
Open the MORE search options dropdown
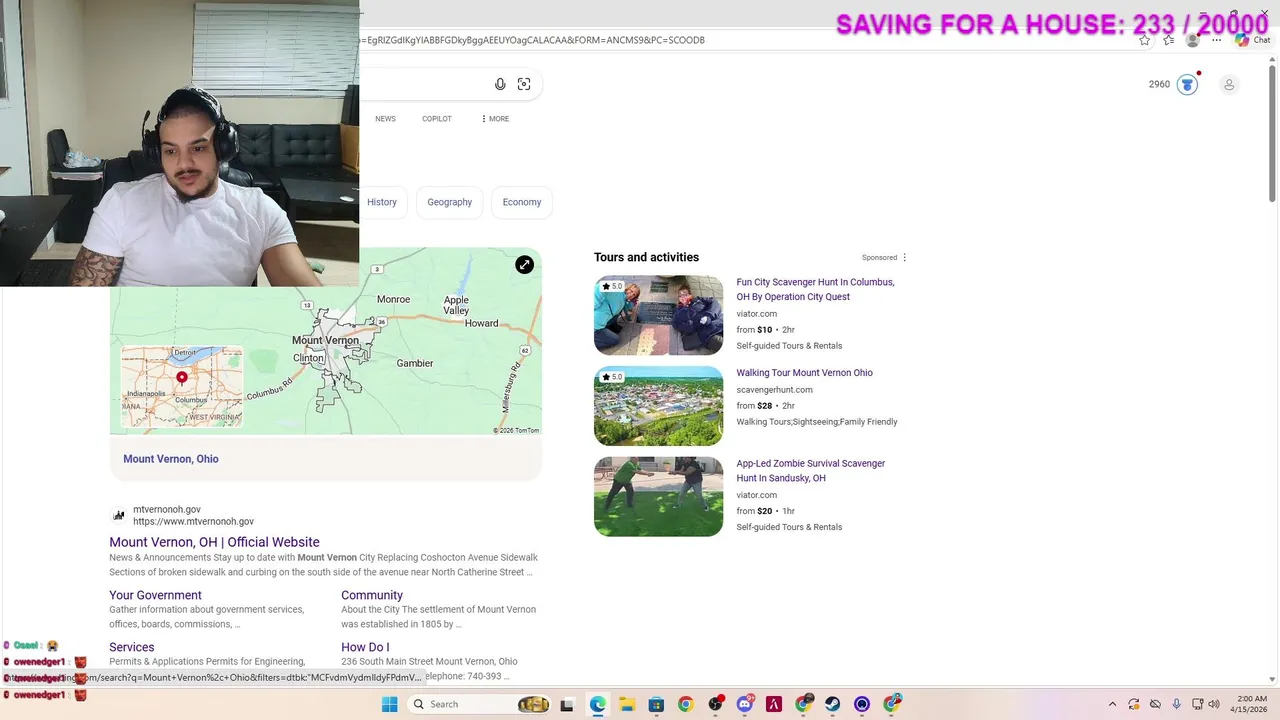495,119
